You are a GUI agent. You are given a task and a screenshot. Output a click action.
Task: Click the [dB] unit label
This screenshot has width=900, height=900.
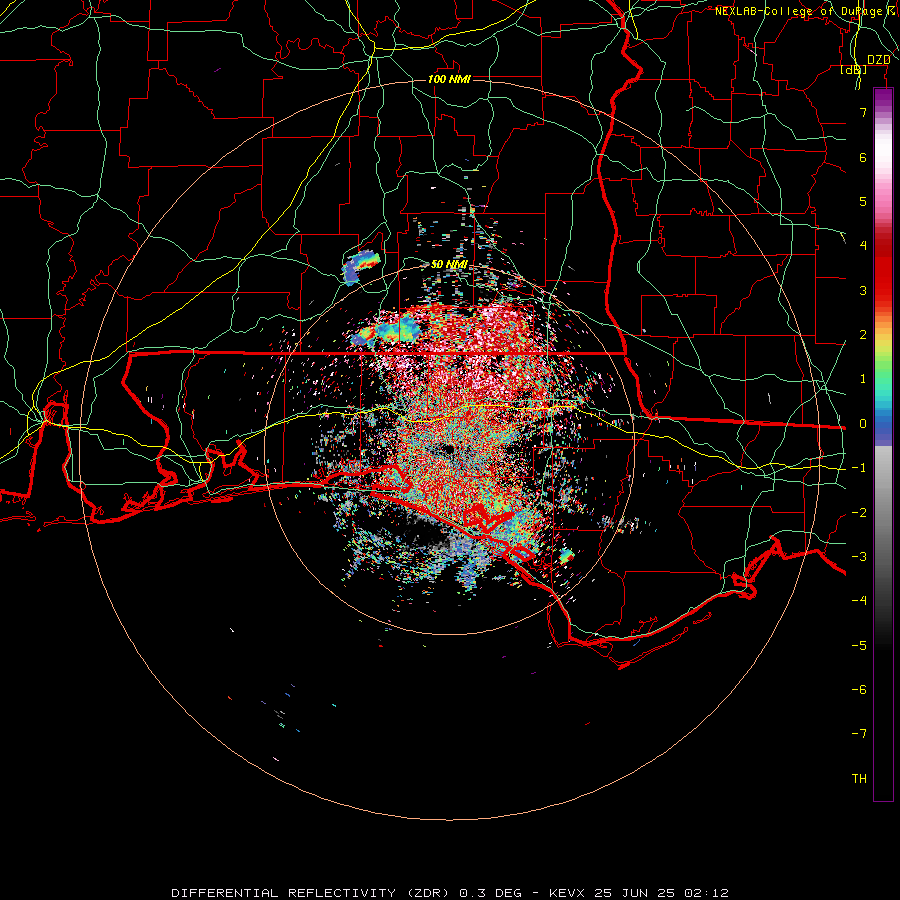[854, 69]
